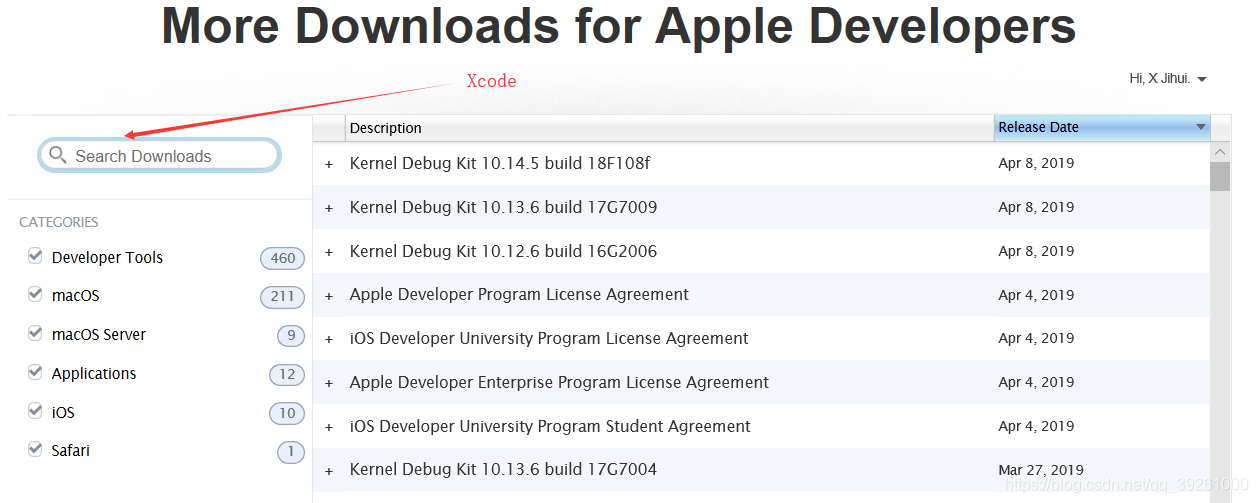The height and width of the screenshot is (503, 1258).
Task: Toggle the Applications category checkbox
Action: tap(36, 372)
